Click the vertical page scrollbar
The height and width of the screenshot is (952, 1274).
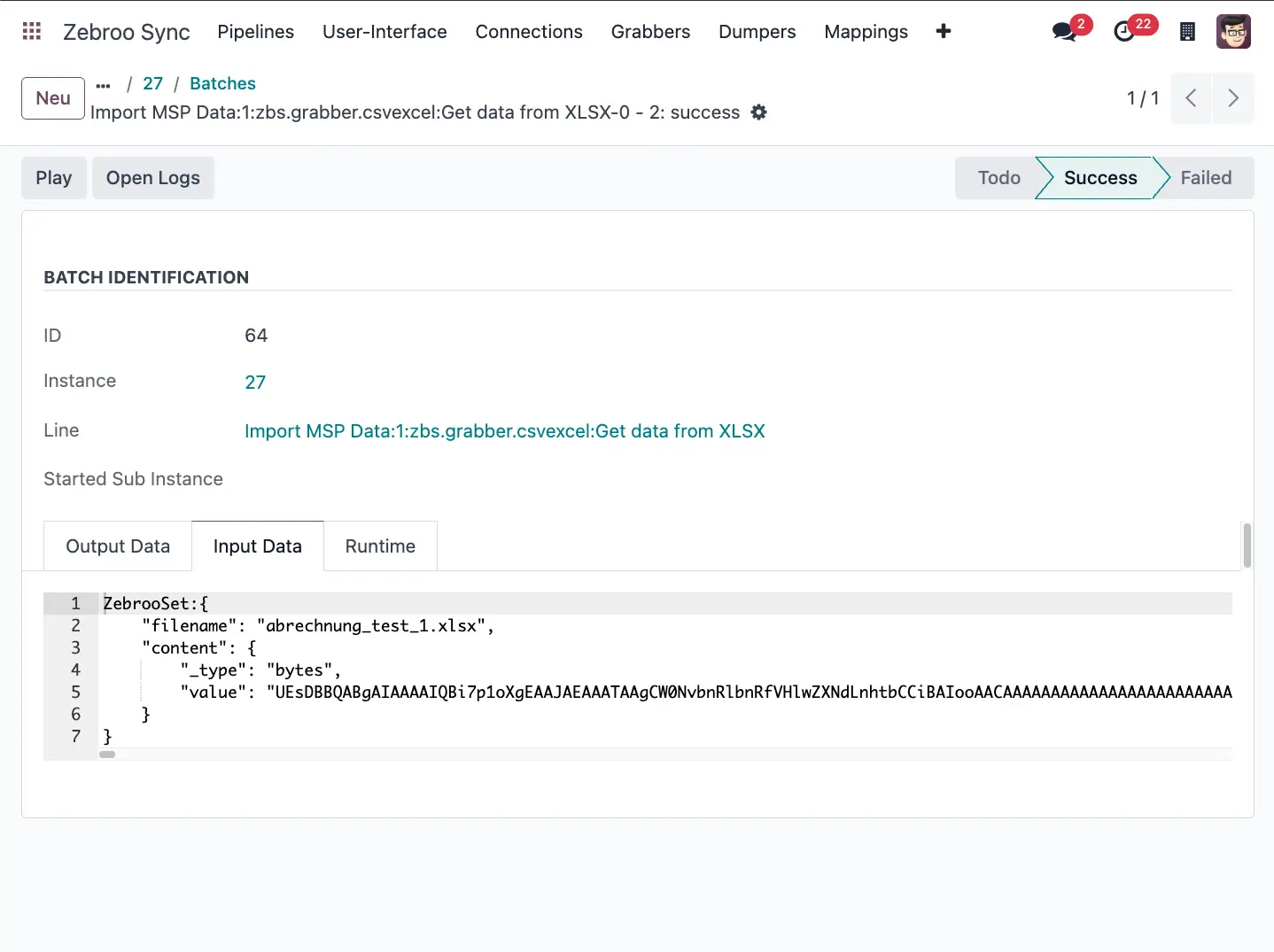coord(1247,546)
